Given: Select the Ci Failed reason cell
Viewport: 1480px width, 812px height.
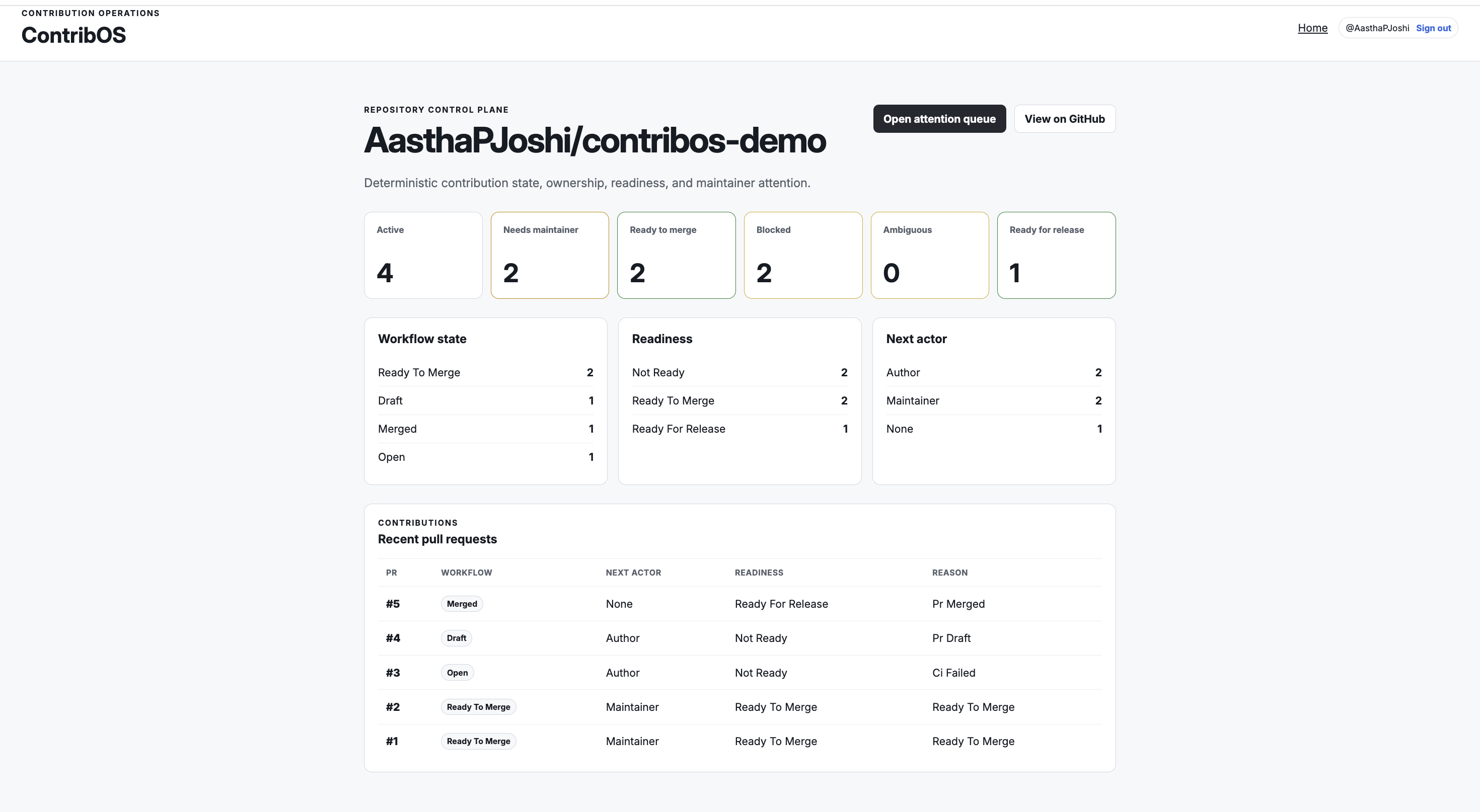Looking at the screenshot, I should (954, 673).
